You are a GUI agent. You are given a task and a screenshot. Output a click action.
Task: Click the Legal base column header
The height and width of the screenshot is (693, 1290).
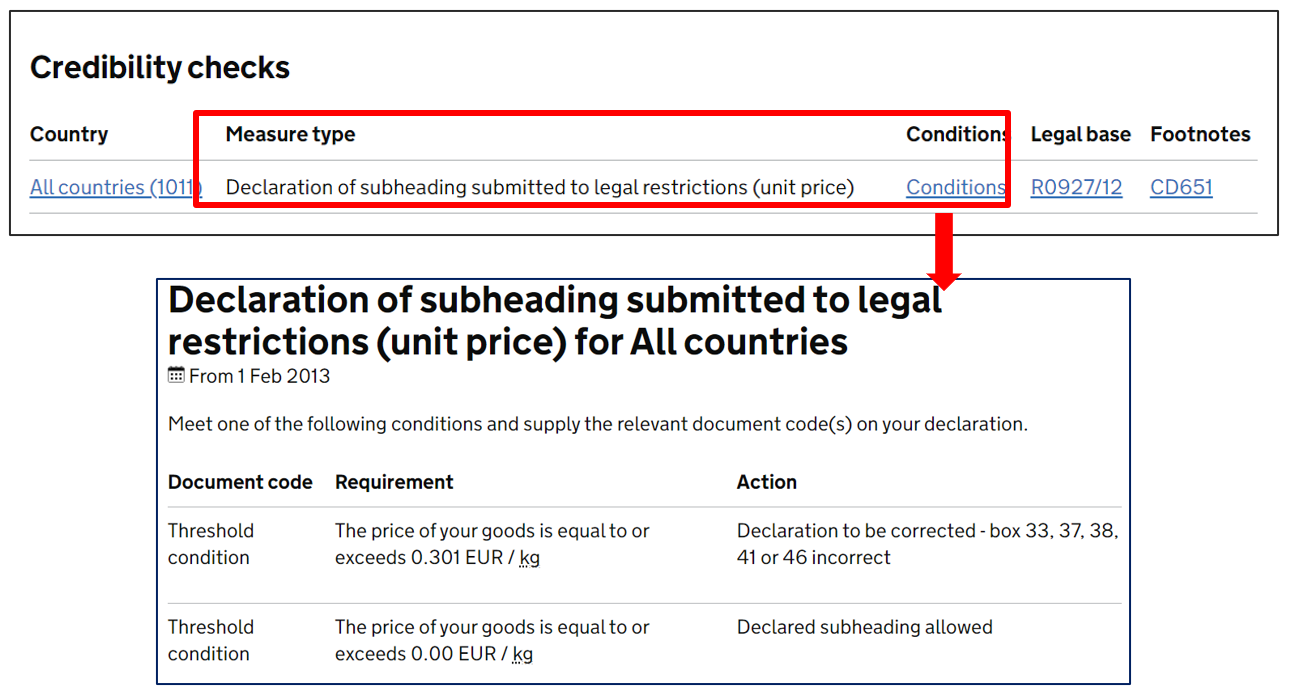pyautogui.click(x=1081, y=134)
